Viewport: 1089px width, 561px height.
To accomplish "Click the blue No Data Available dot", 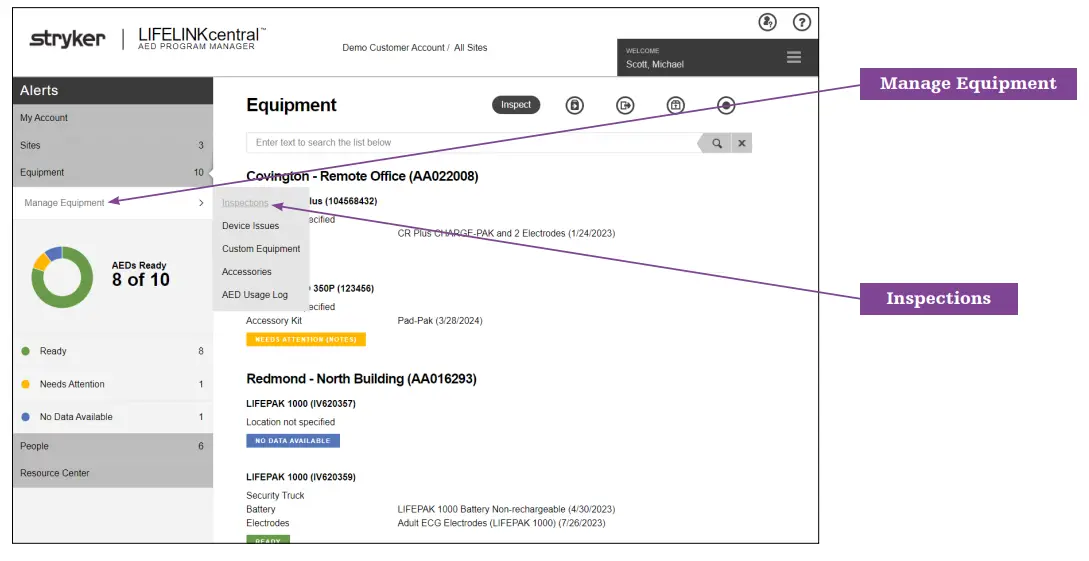I will 26,417.
